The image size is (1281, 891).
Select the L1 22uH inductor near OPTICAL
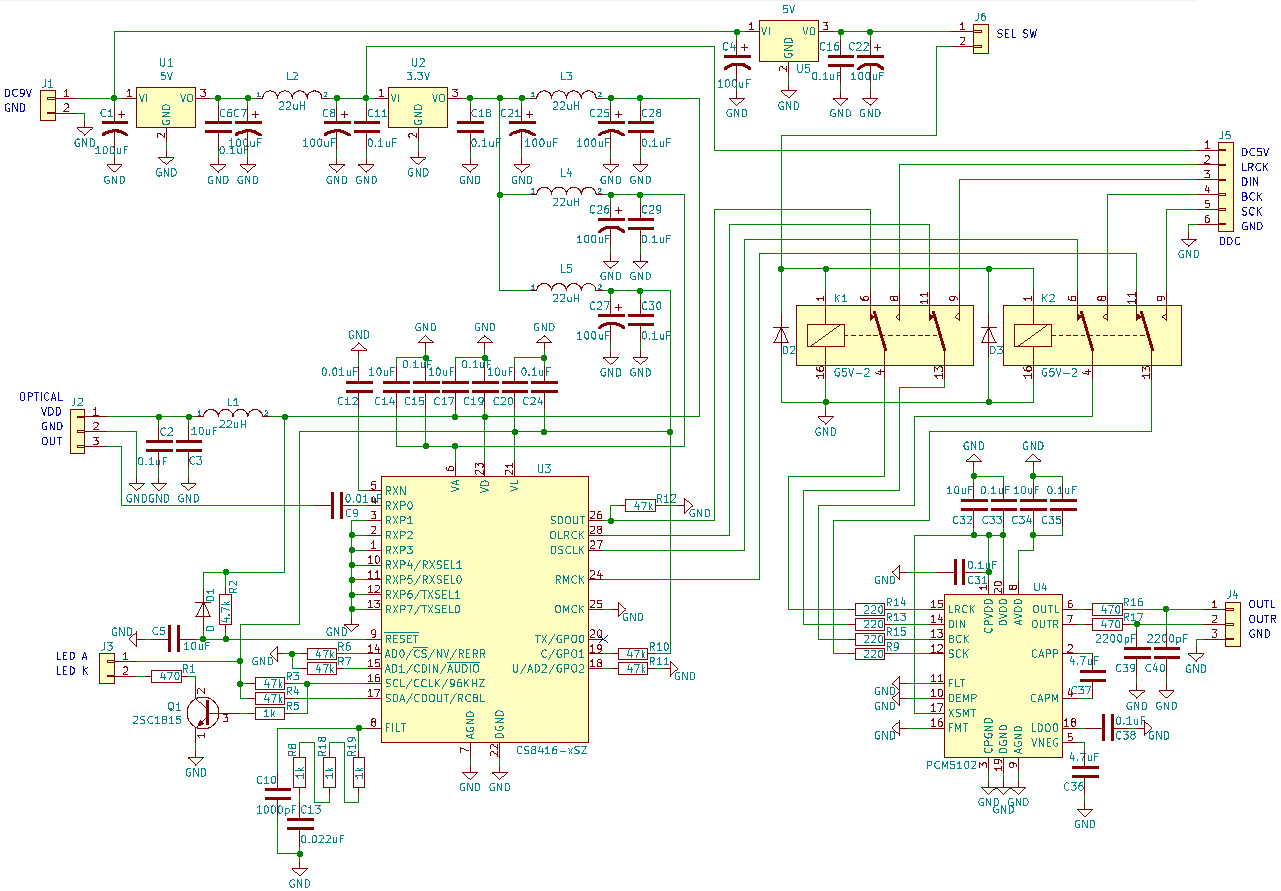[233, 413]
